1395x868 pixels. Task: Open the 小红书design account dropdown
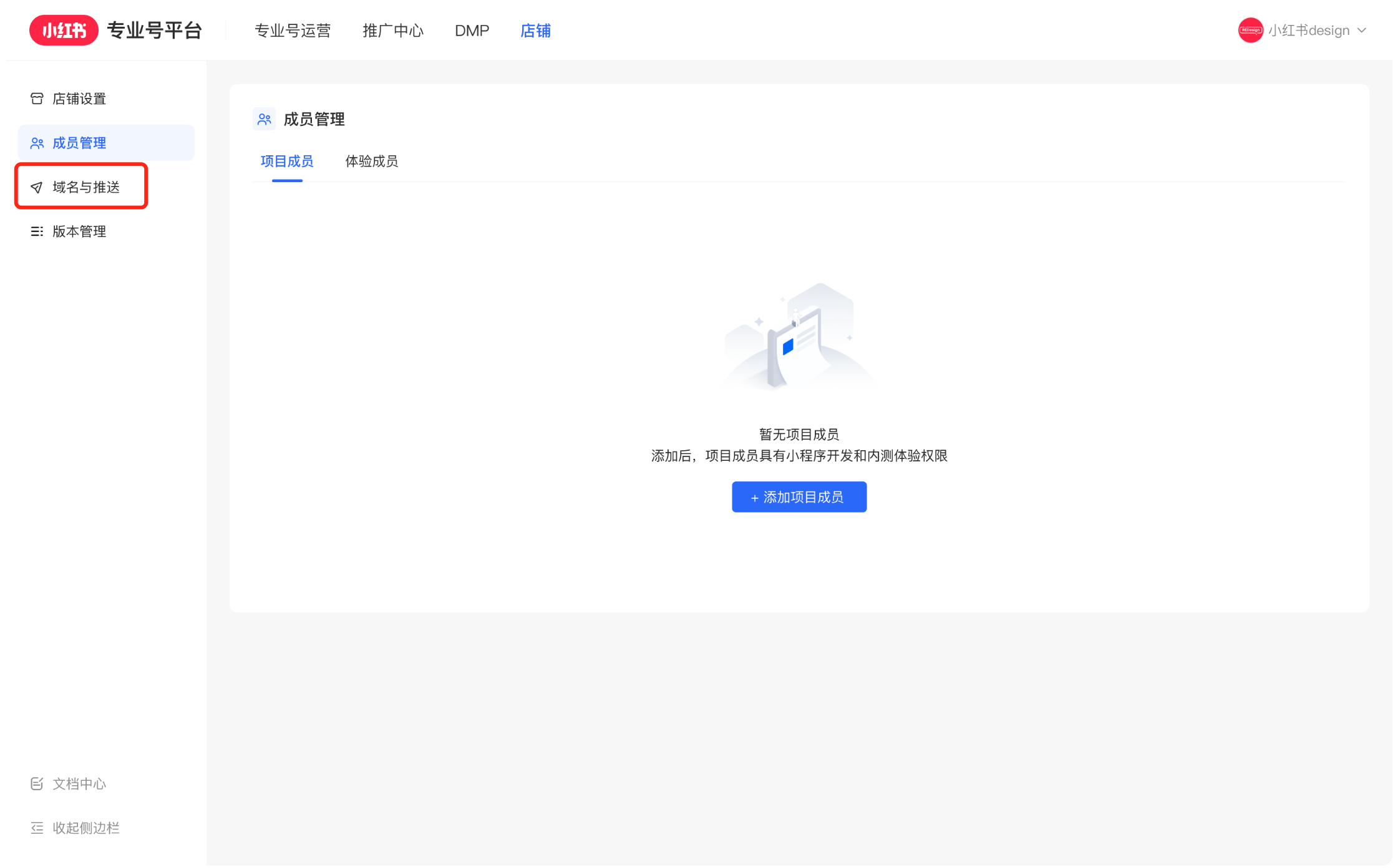click(x=1308, y=29)
